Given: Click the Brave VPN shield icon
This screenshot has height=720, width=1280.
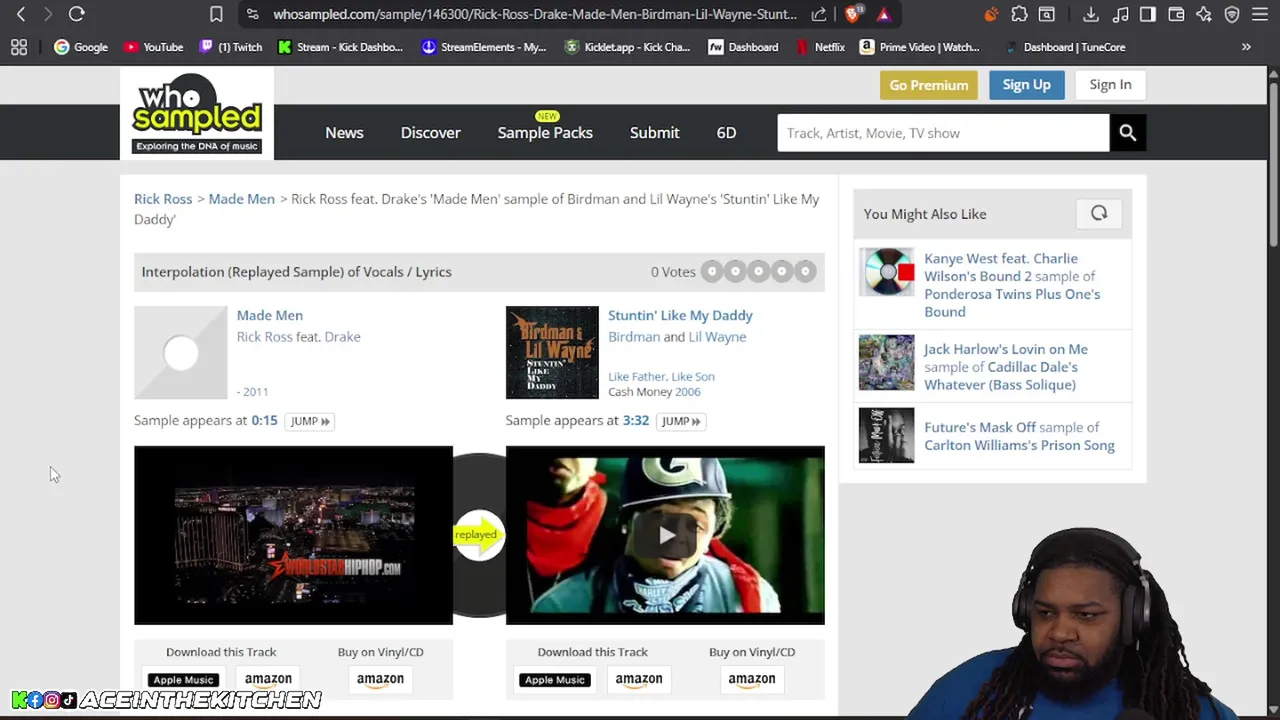Looking at the screenshot, I should point(1232,14).
